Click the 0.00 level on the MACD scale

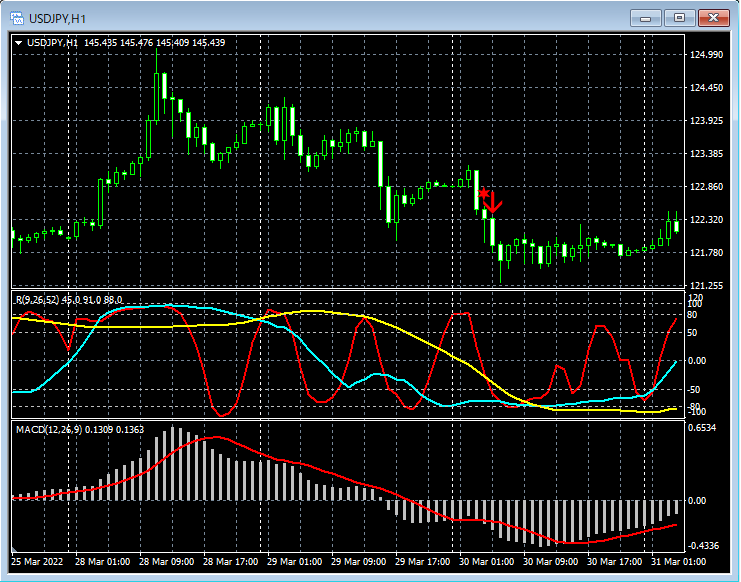[x=698, y=501]
